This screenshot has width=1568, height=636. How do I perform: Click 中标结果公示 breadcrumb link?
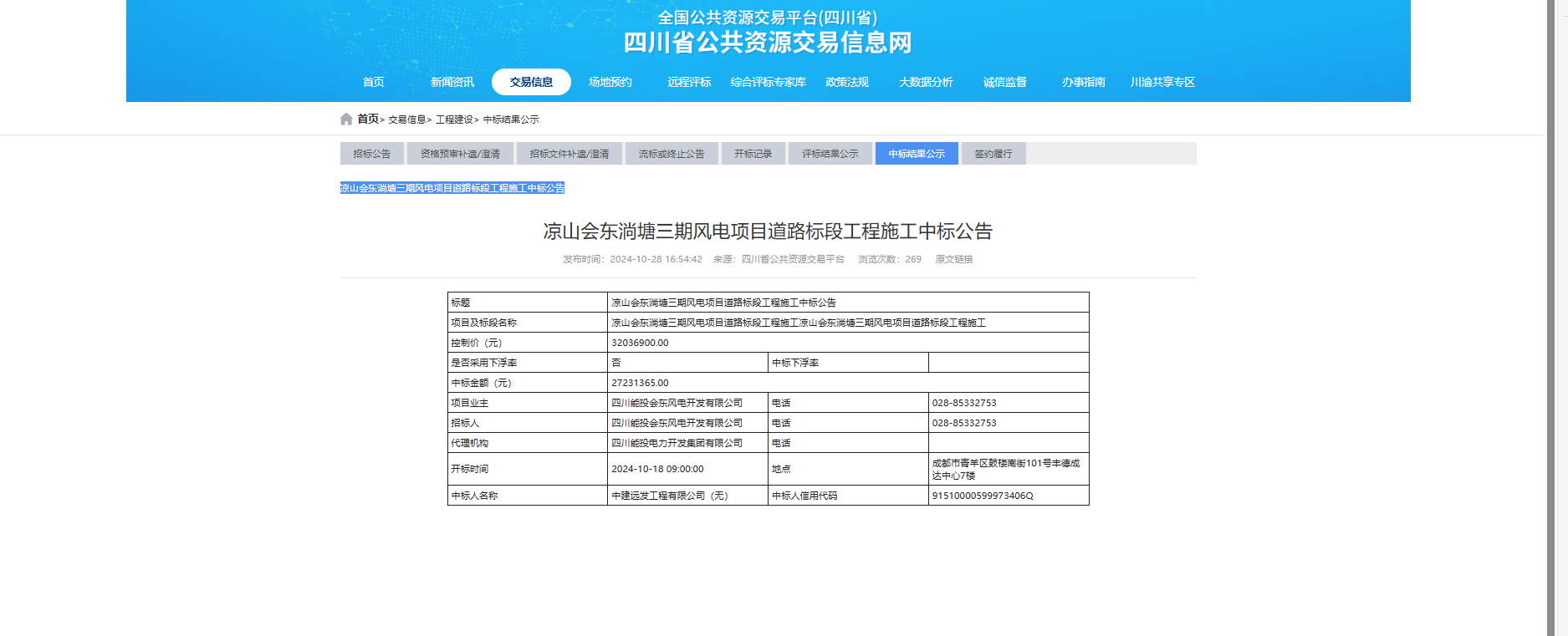[511, 120]
